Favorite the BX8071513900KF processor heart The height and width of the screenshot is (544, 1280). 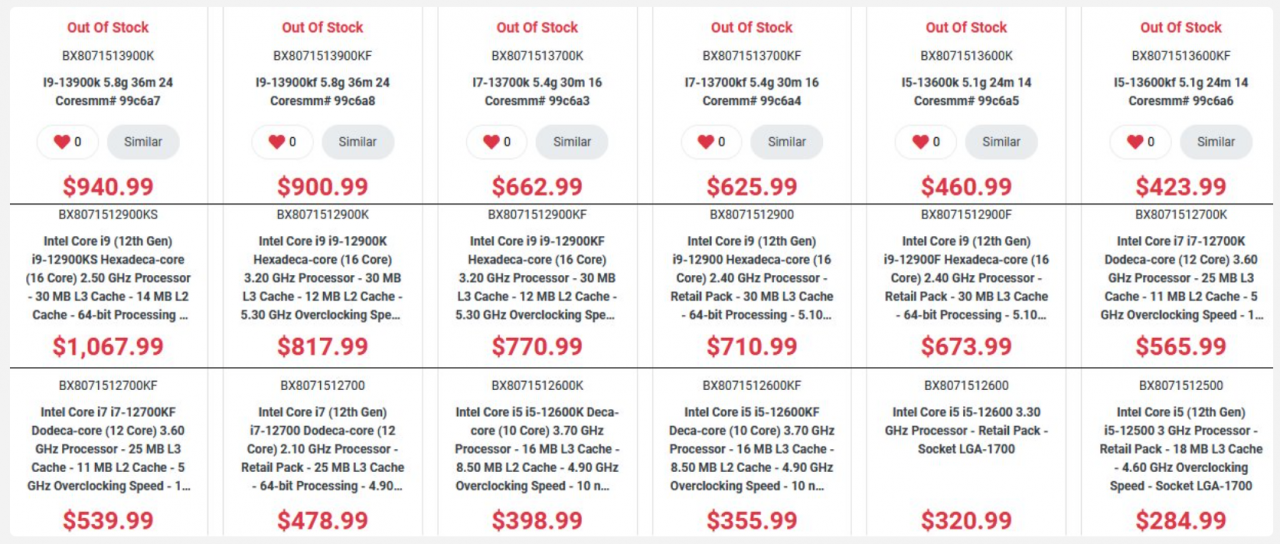277,142
